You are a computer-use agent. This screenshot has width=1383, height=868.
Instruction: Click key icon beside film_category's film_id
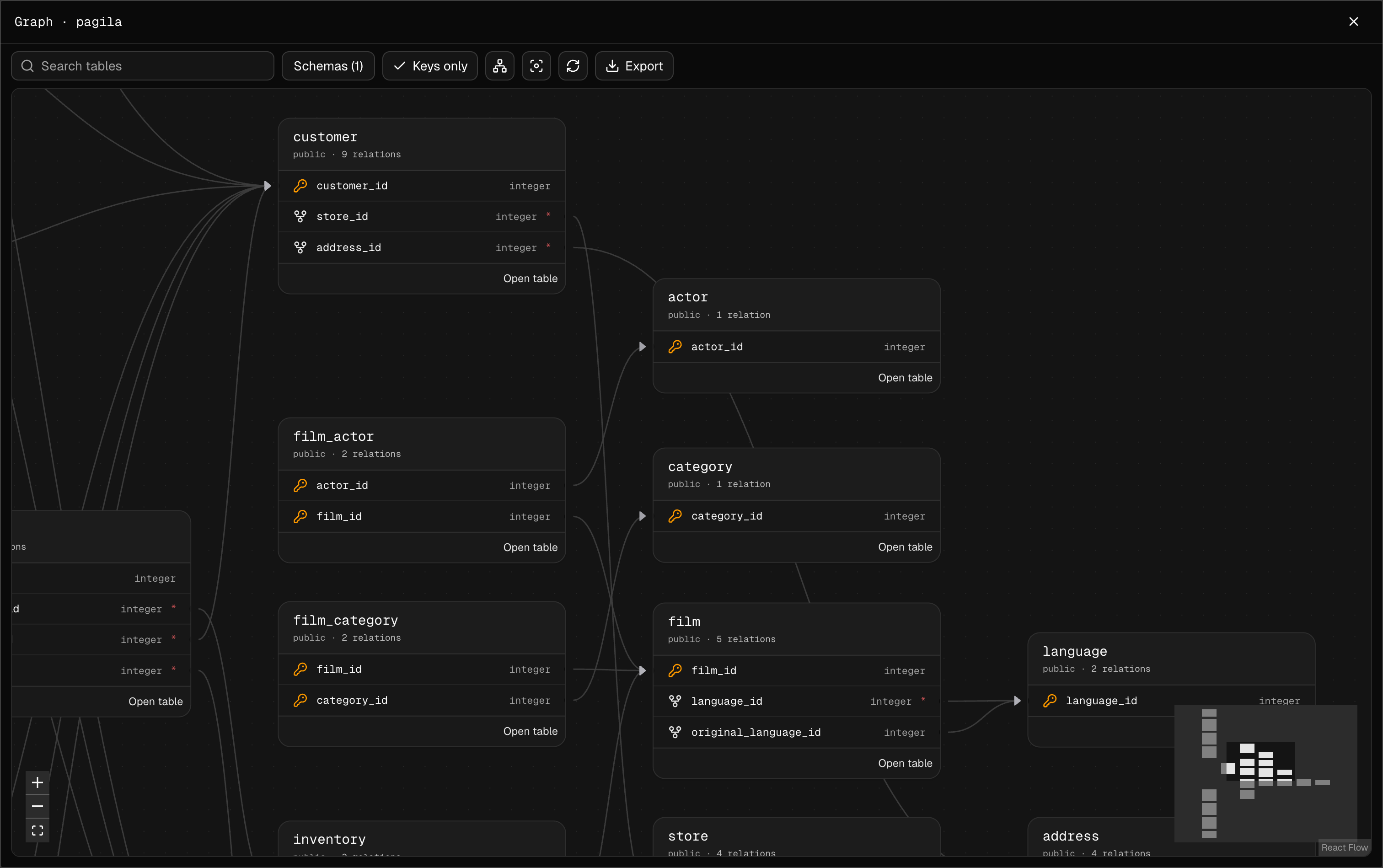300,670
